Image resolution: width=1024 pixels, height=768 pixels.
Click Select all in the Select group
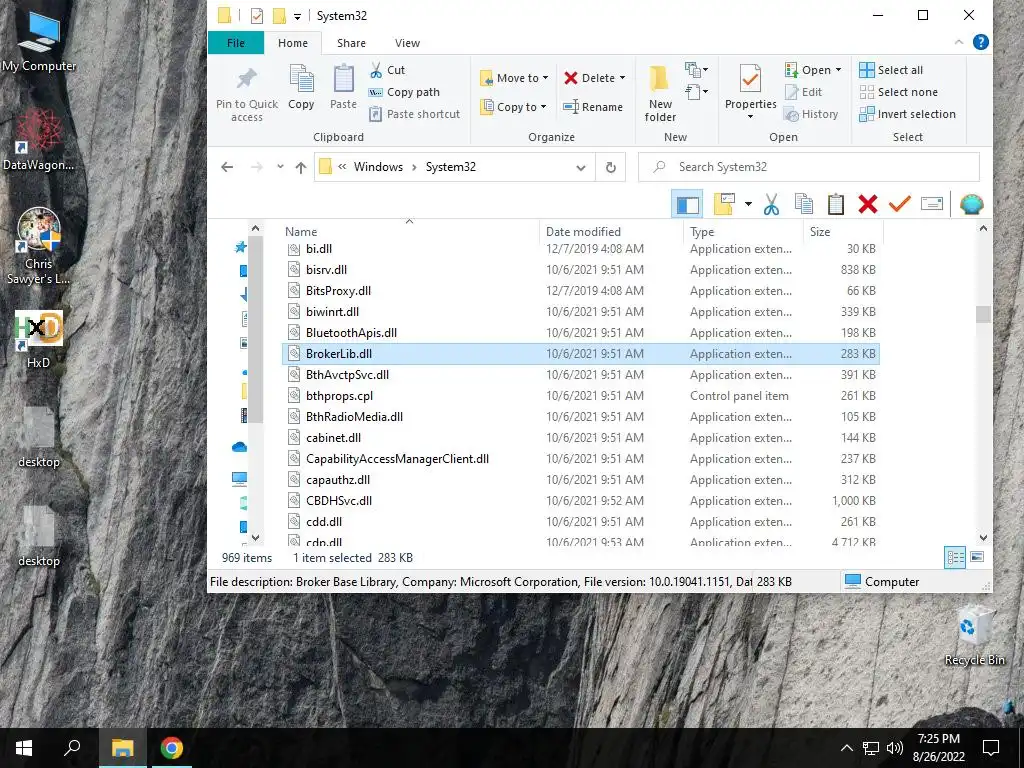tap(891, 70)
